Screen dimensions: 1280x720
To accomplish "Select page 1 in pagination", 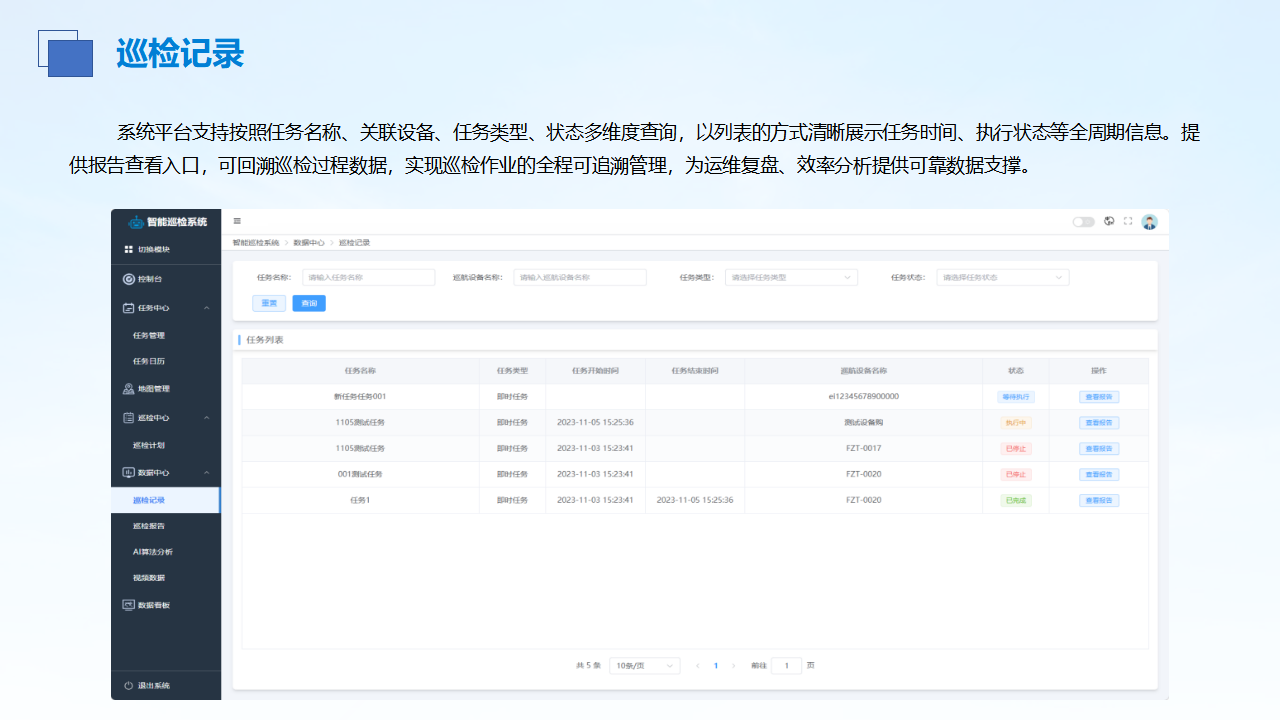I will [x=715, y=665].
